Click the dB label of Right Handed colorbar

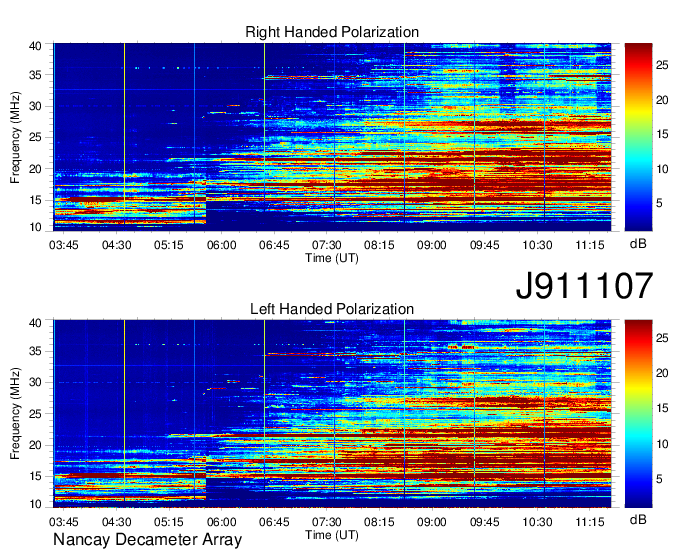(x=638, y=244)
